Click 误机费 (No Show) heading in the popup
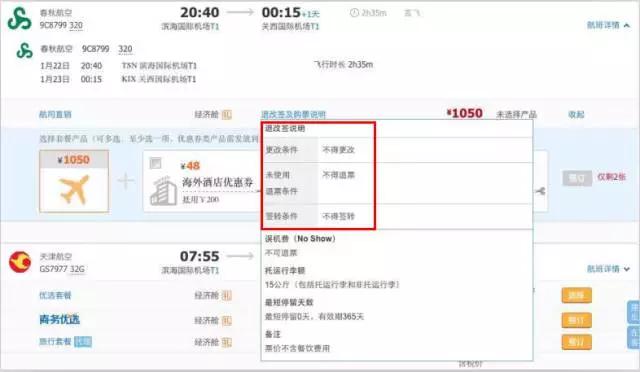The width and height of the screenshot is (640, 372). (x=300, y=238)
